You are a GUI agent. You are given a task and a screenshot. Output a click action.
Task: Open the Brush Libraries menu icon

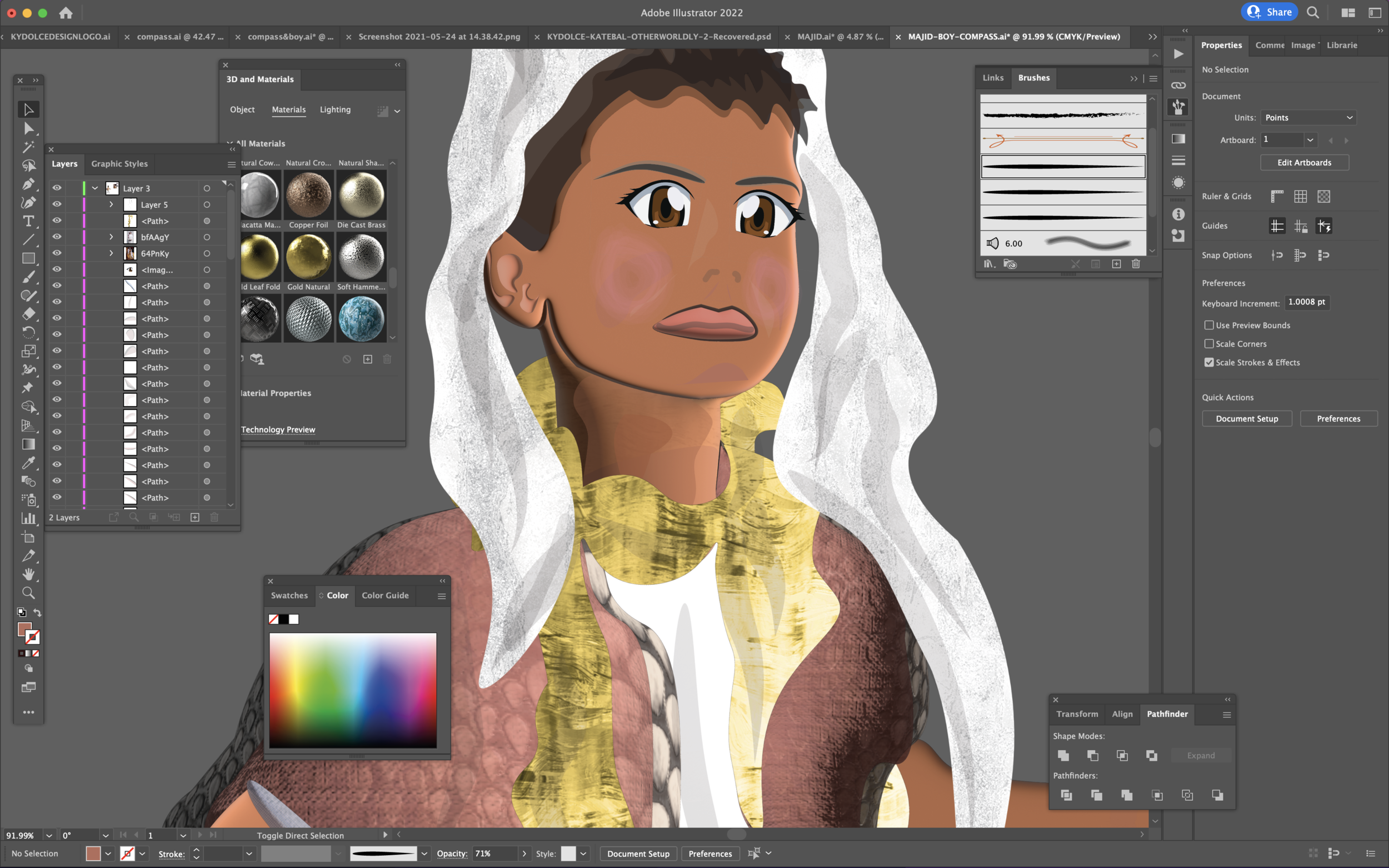tap(989, 264)
